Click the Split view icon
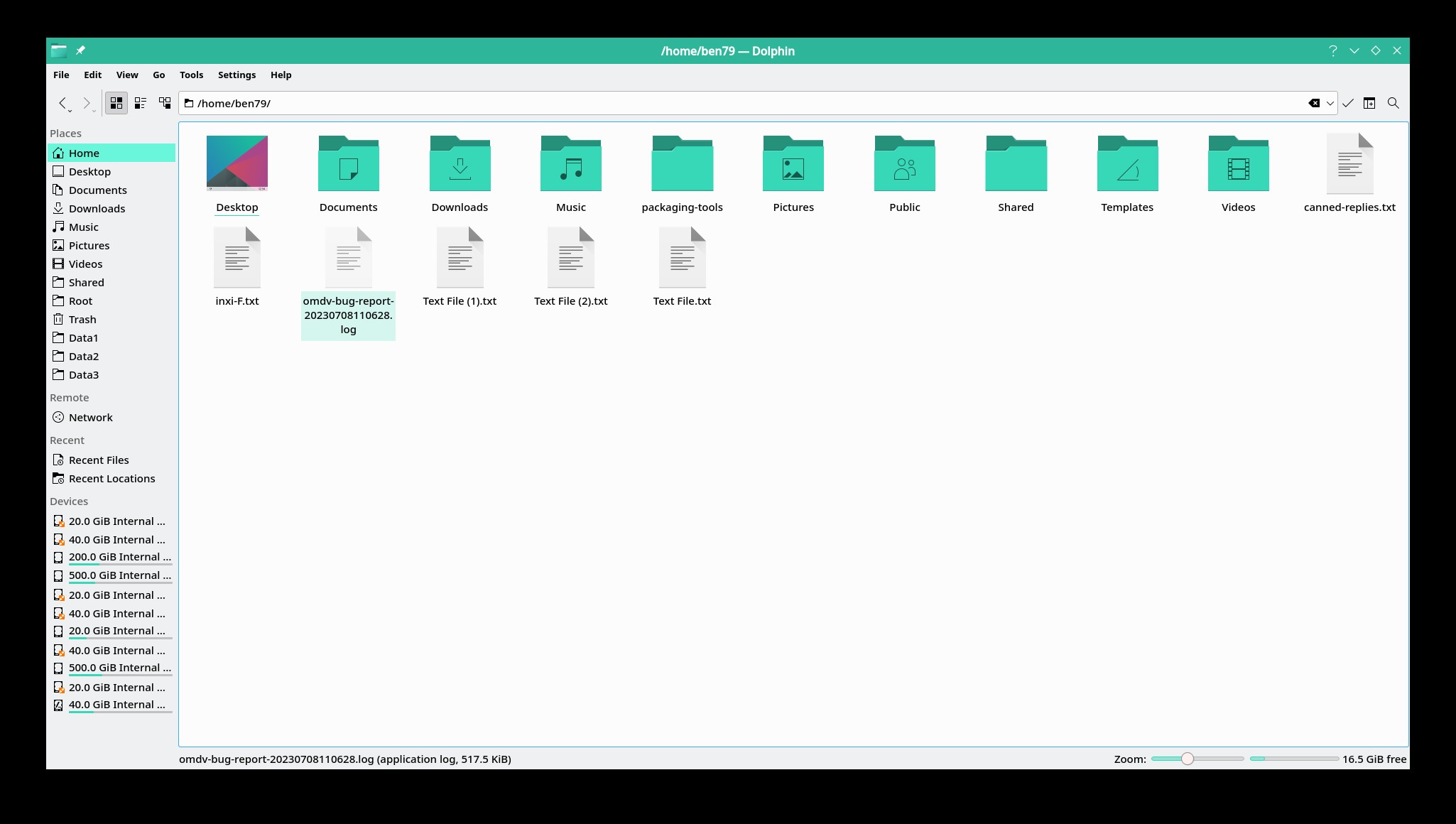Image resolution: width=1456 pixels, height=824 pixels. click(x=1369, y=103)
